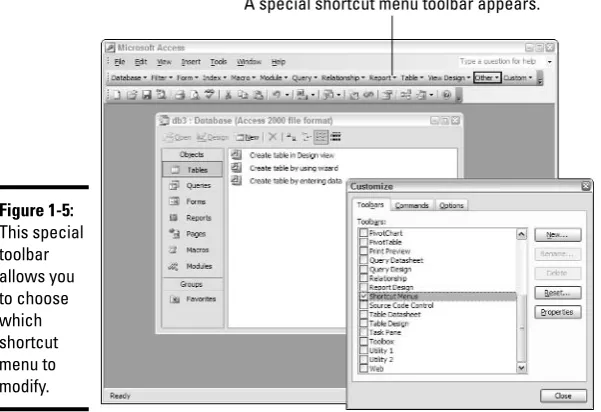
Task: Open the Window menu
Action: tap(249, 62)
